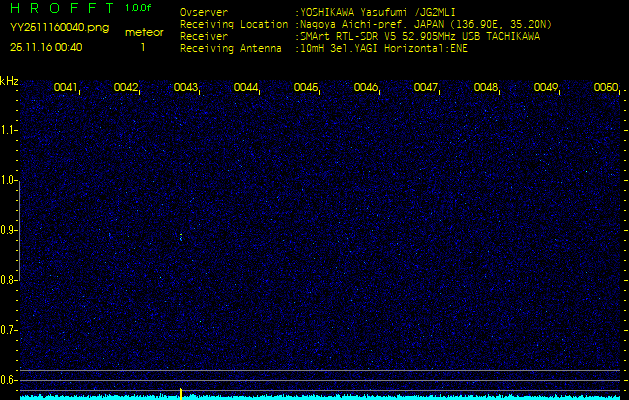Click the bright echo dot near 0.9 kHz
The height and width of the screenshot is (400, 629).
(180, 237)
